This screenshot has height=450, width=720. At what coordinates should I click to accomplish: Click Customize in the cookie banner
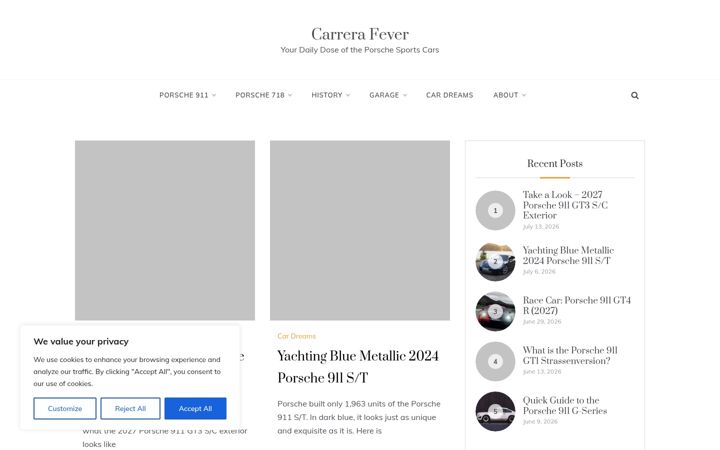point(65,408)
